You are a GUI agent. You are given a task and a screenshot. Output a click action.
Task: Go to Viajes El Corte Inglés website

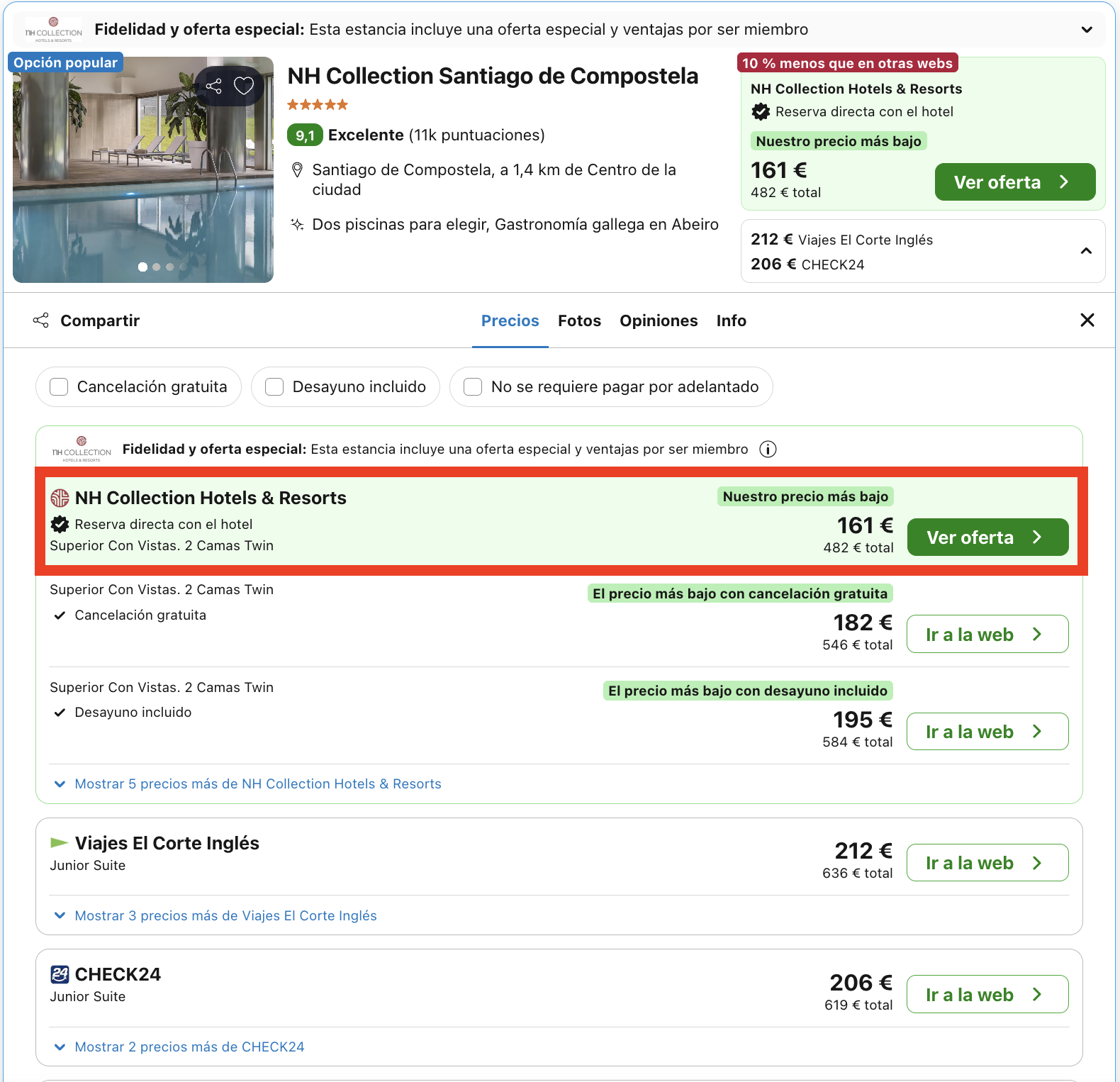[x=987, y=863]
